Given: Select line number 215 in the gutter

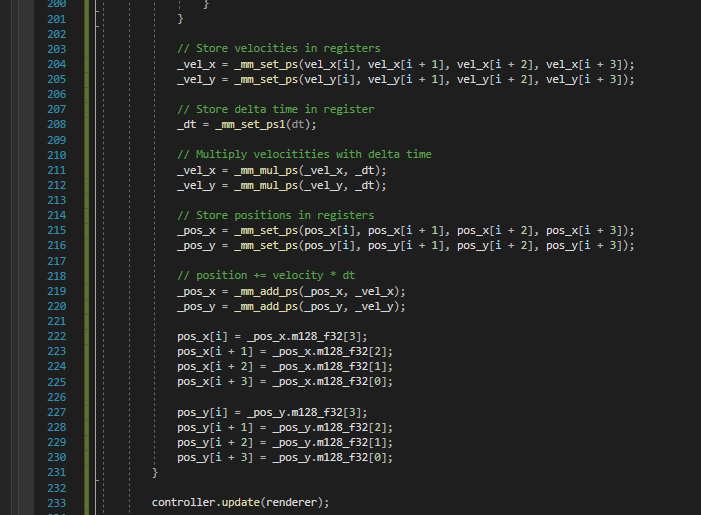Looking at the screenshot, I should coord(57,230).
